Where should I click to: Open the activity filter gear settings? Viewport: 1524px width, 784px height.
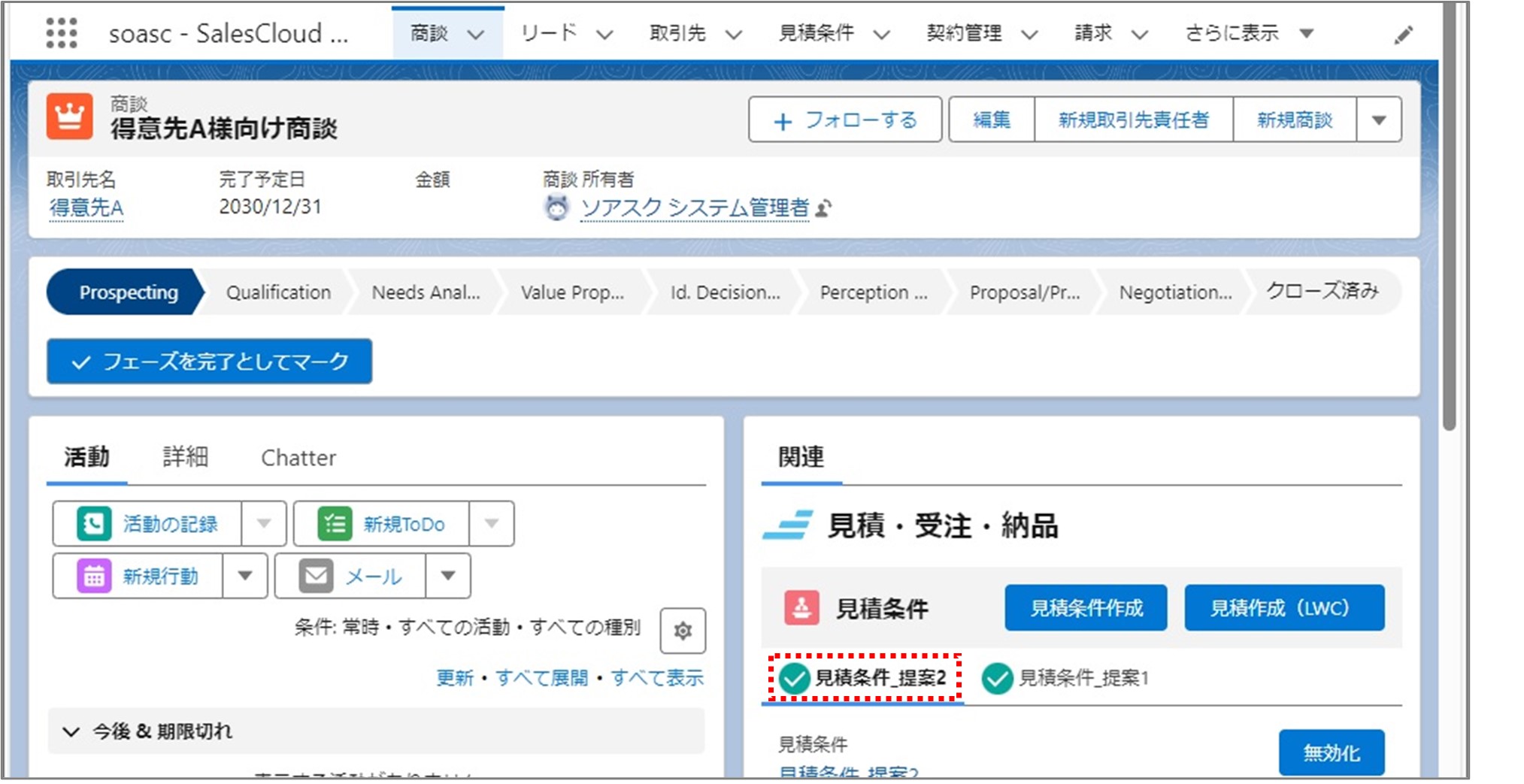[683, 631]
